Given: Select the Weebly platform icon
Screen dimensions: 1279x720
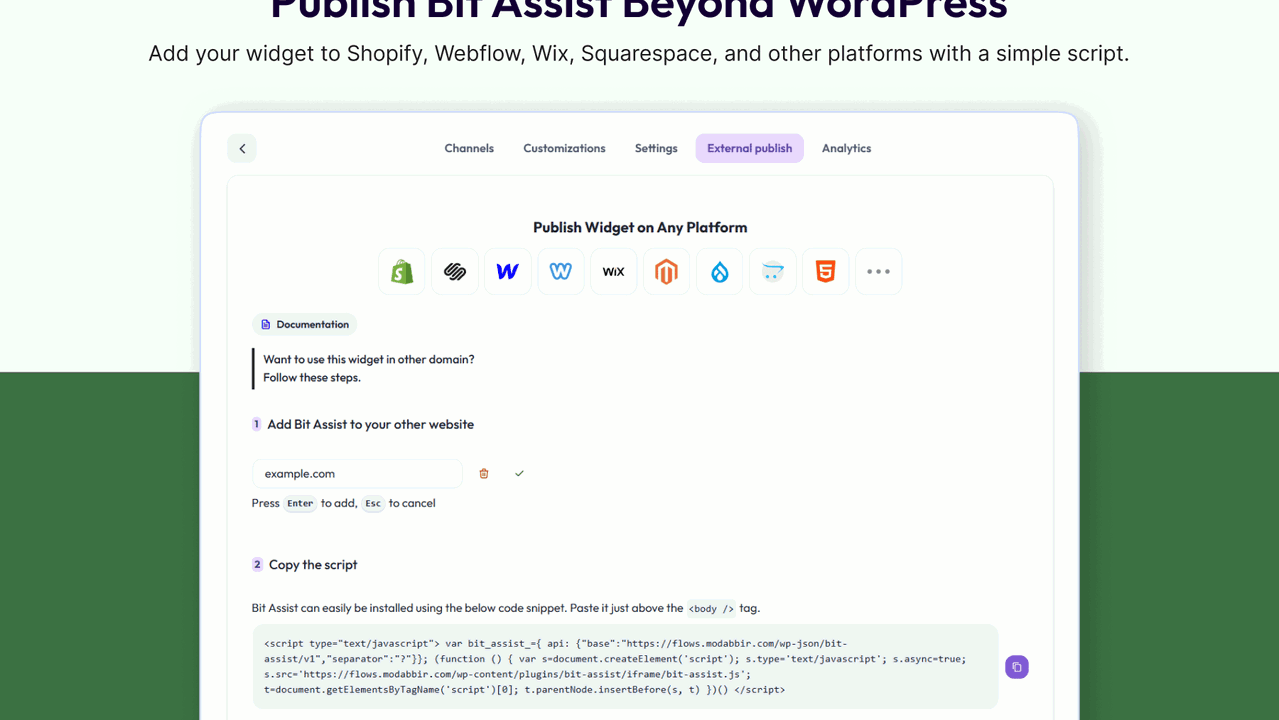Looking at the screenshot, I should point(561,272).
